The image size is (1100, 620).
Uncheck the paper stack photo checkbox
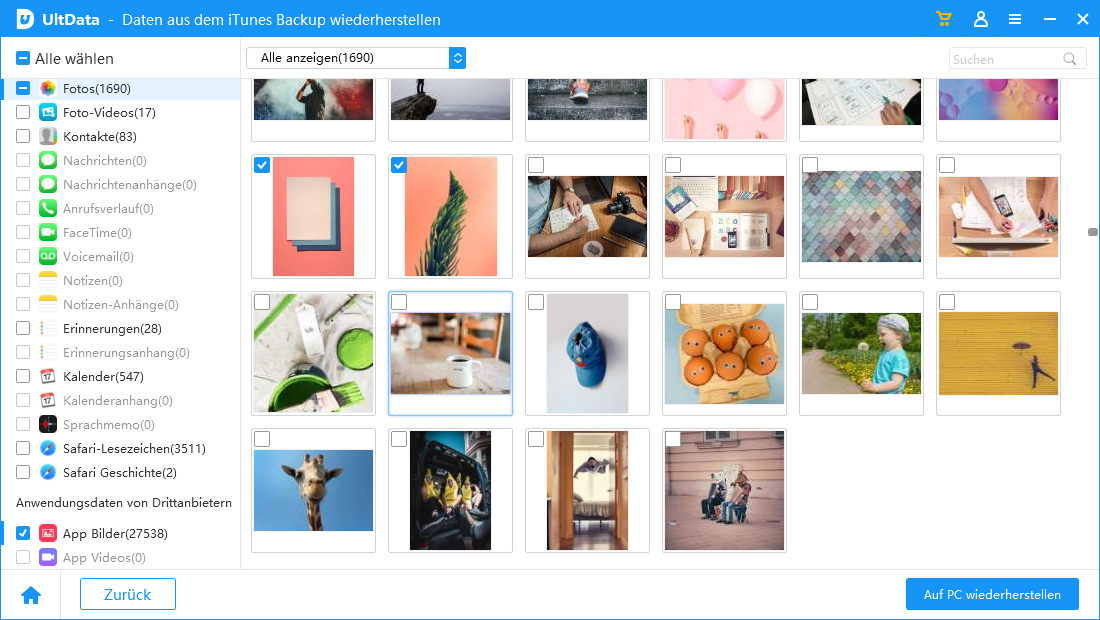click(262, 165)
